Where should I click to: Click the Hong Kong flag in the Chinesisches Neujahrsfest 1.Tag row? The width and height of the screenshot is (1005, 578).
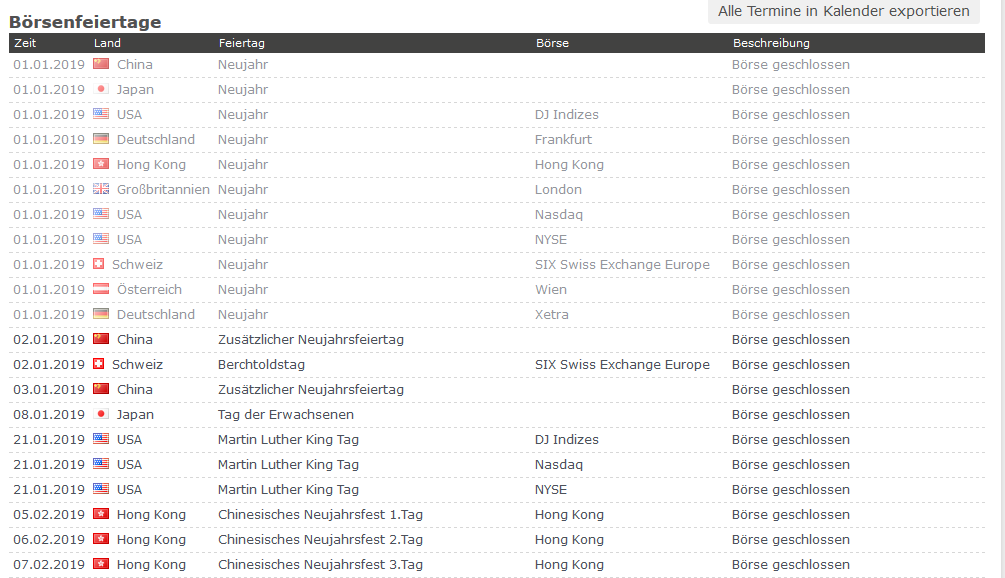point(101,514)
